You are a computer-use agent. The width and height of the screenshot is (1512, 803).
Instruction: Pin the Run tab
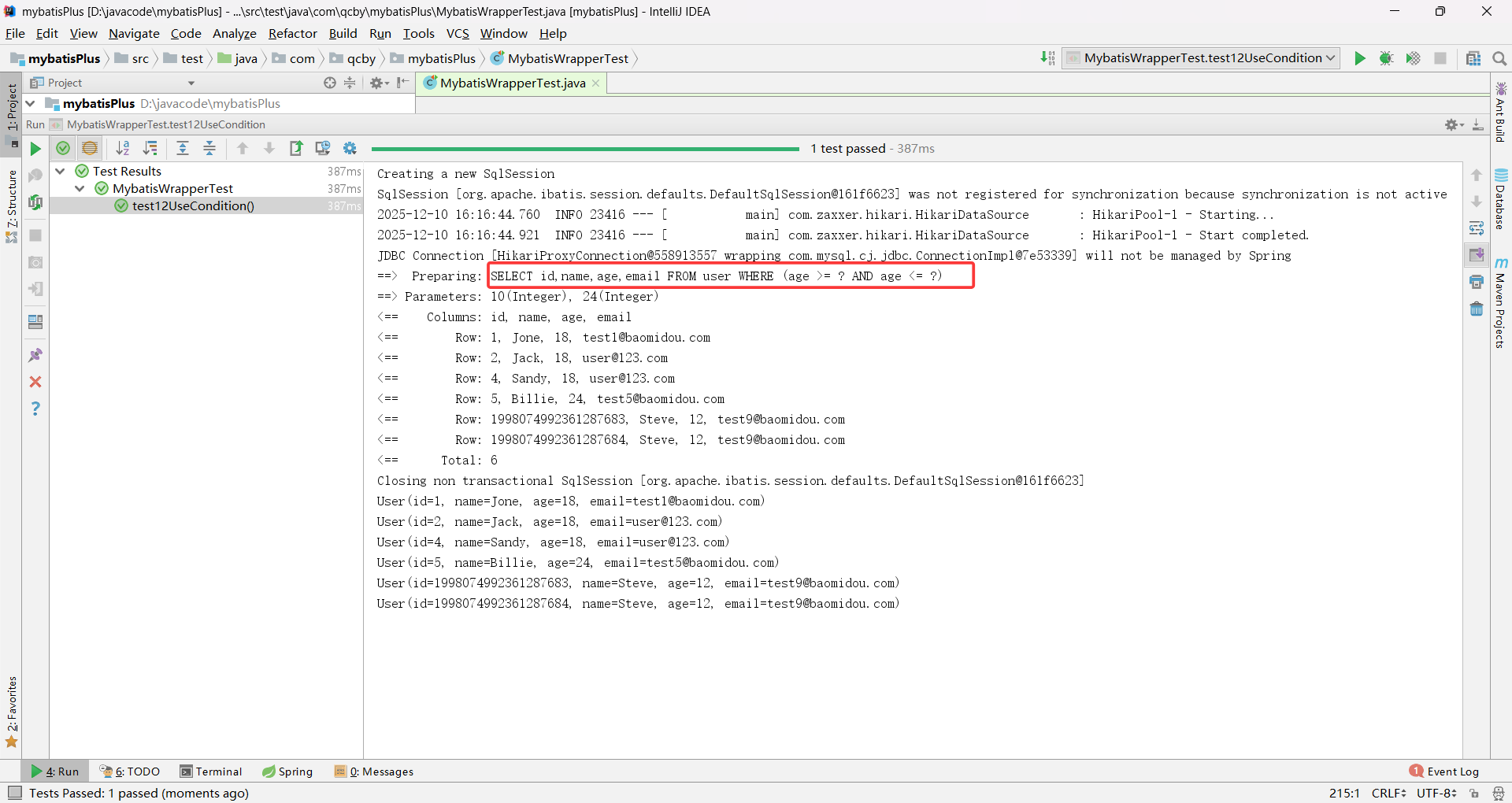(35, 355)
